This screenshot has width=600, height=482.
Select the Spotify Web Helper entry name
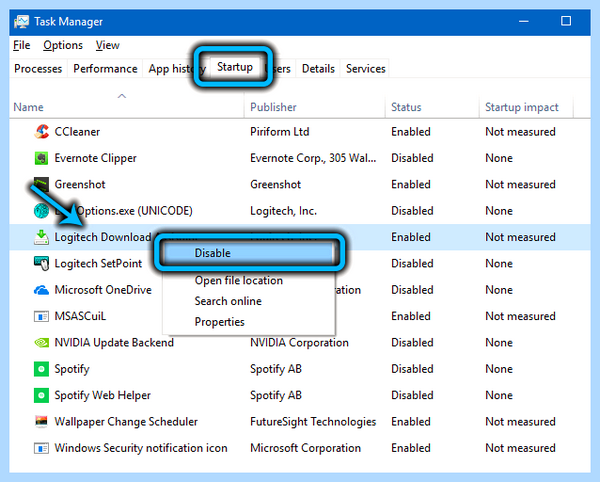103,395
